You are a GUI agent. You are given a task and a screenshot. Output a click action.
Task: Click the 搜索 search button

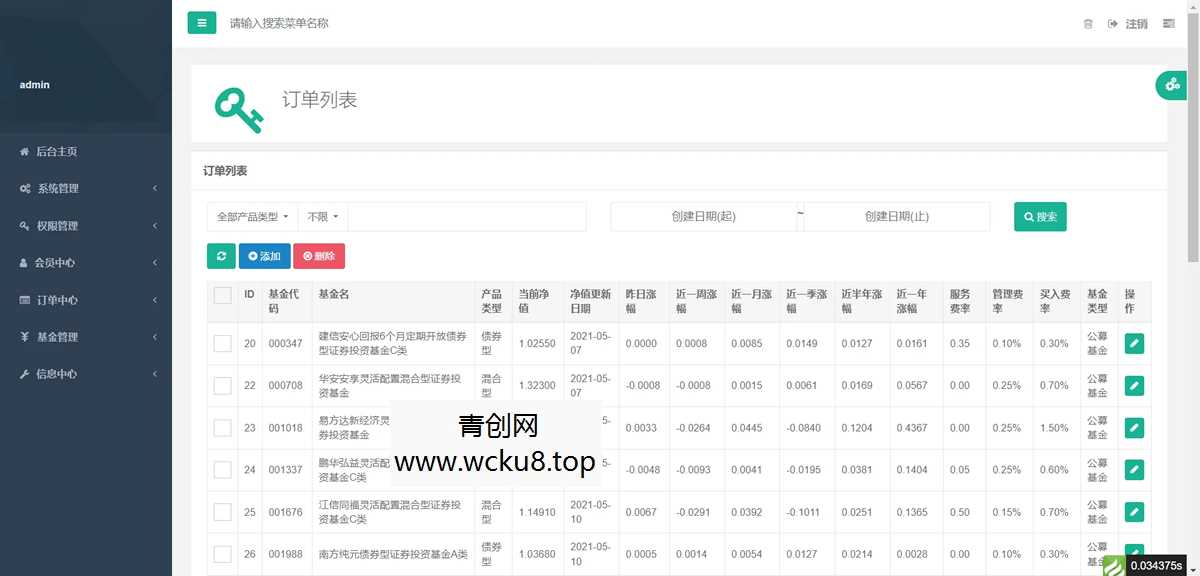click(1039, 215)
